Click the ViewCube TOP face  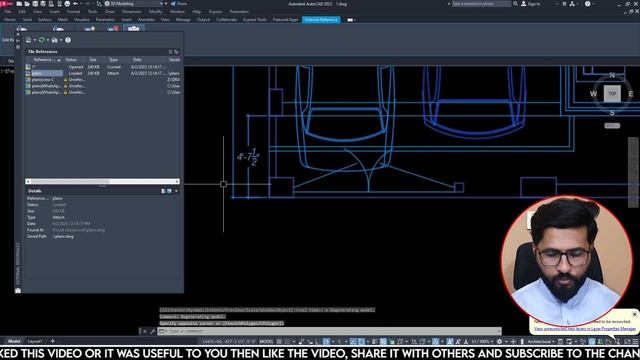click(x=612, y=93)
